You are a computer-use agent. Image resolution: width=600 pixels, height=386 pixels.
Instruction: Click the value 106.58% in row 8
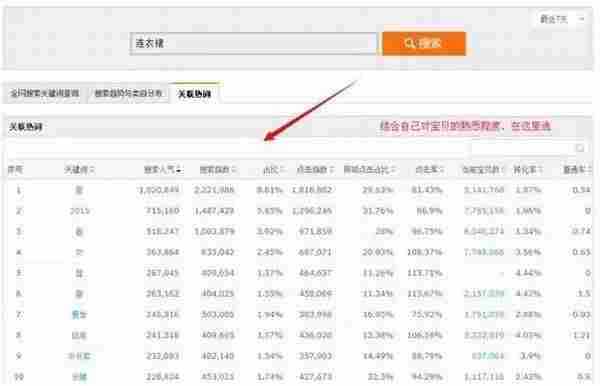(x=425, y=335)
